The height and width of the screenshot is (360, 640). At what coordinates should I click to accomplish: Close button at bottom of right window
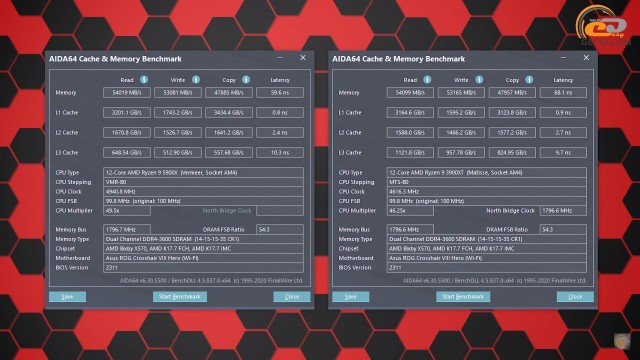[575, 296]
